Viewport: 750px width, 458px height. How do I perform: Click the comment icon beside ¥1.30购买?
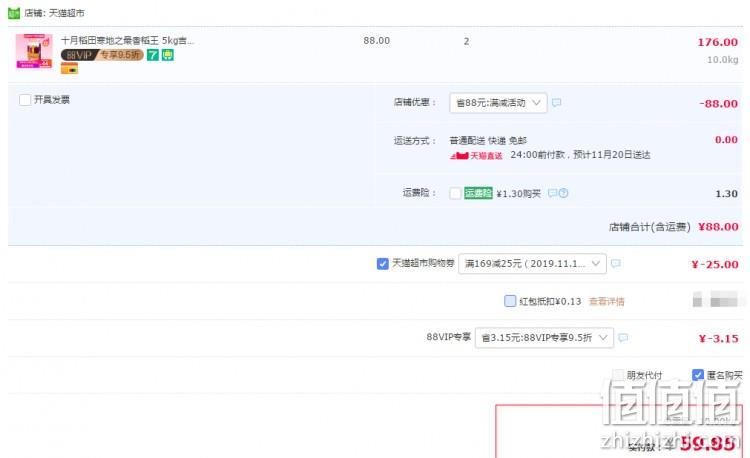[552, 193]
